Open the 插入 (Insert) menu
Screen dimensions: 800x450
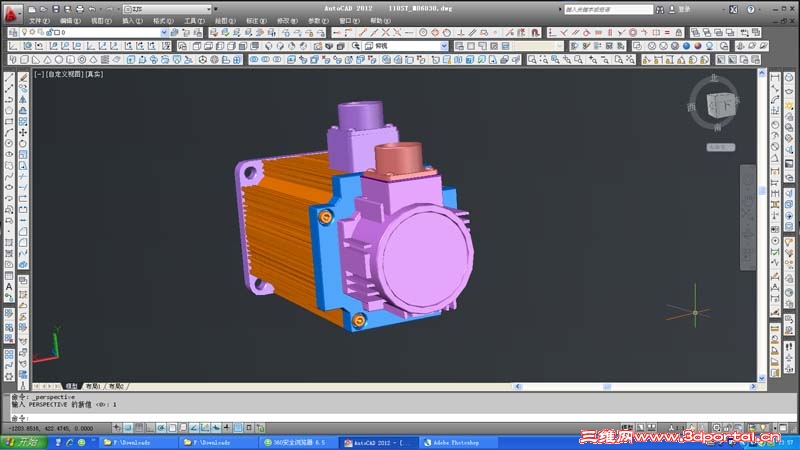132,21
